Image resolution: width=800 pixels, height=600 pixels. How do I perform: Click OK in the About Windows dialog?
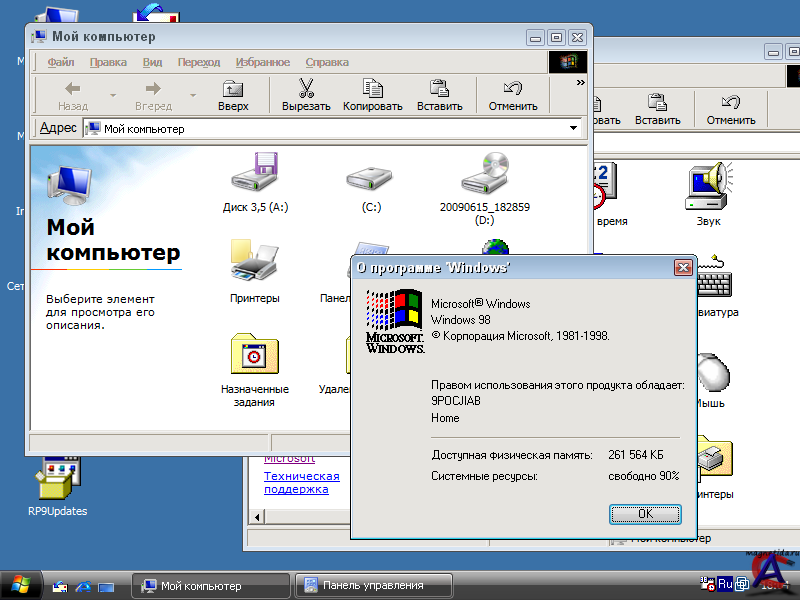[x=645, y=513]
